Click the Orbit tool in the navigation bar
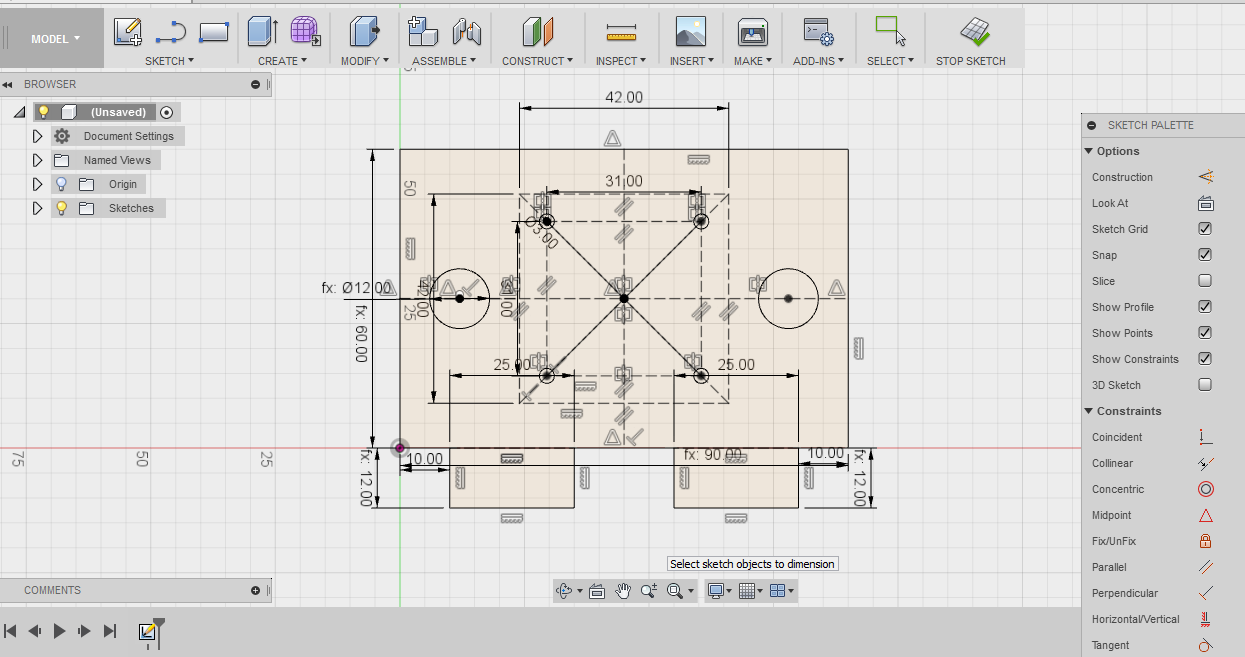The height and width of the screenshot is (657, 1245). click(x=566, y=590)
